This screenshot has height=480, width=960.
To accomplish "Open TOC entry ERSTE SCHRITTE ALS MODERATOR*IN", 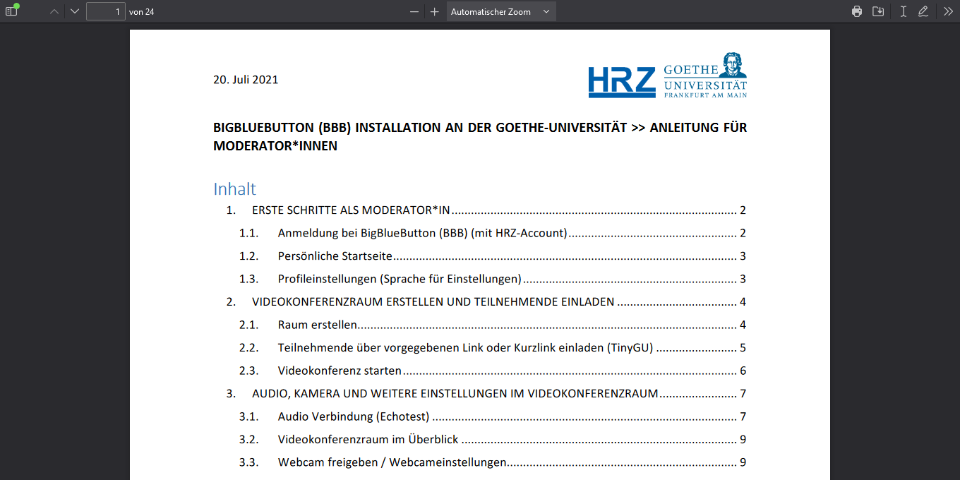I will 486,211.
